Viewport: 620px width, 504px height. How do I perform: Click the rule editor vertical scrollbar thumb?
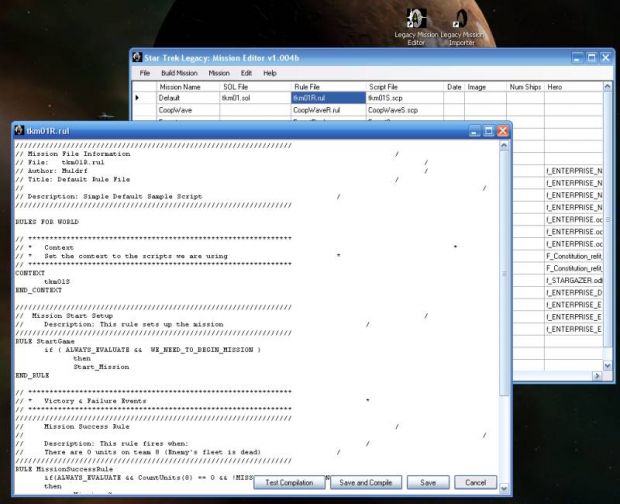pos(504,273)
